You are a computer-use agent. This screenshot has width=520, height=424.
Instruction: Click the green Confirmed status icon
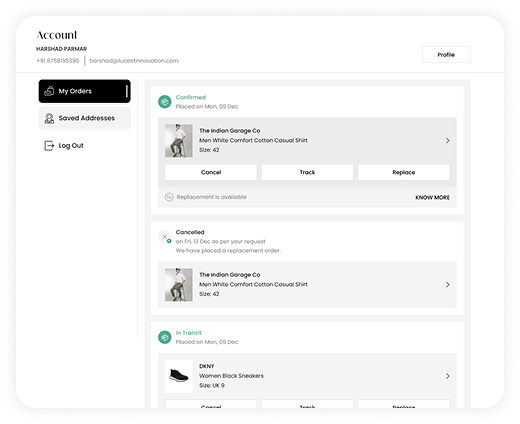click(164, 102)
